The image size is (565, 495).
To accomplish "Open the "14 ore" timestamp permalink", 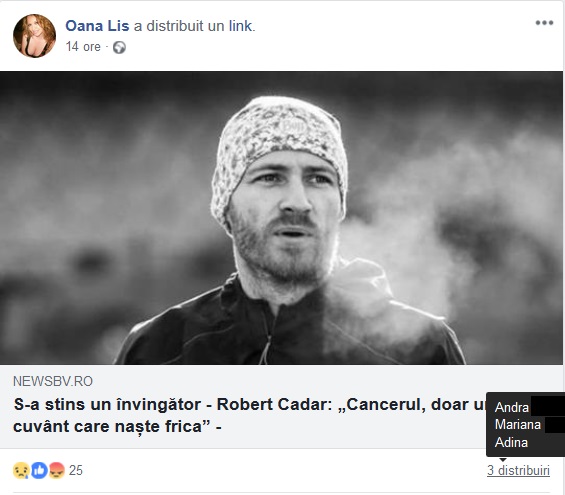I will [83, 47].
